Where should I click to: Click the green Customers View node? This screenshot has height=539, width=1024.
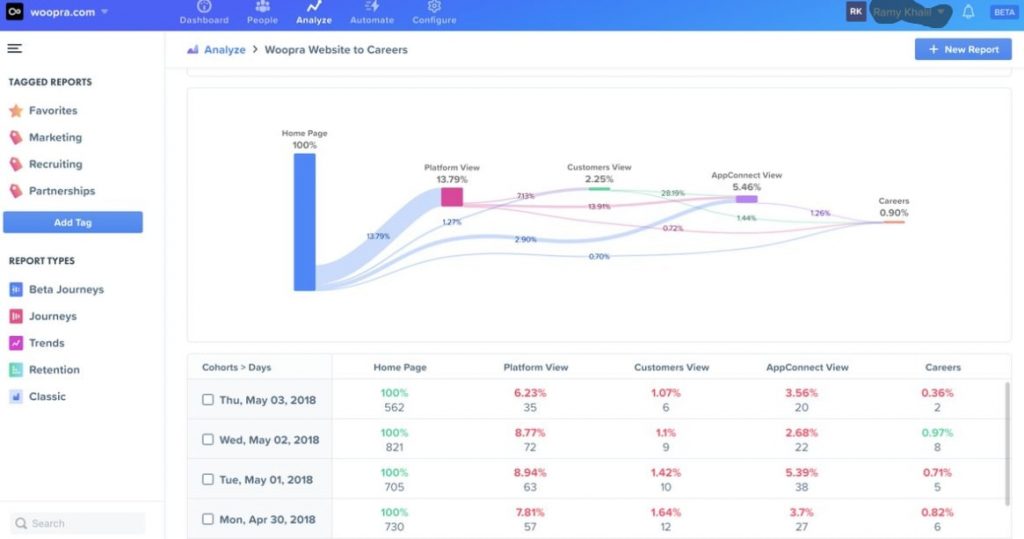coord(599,189)
